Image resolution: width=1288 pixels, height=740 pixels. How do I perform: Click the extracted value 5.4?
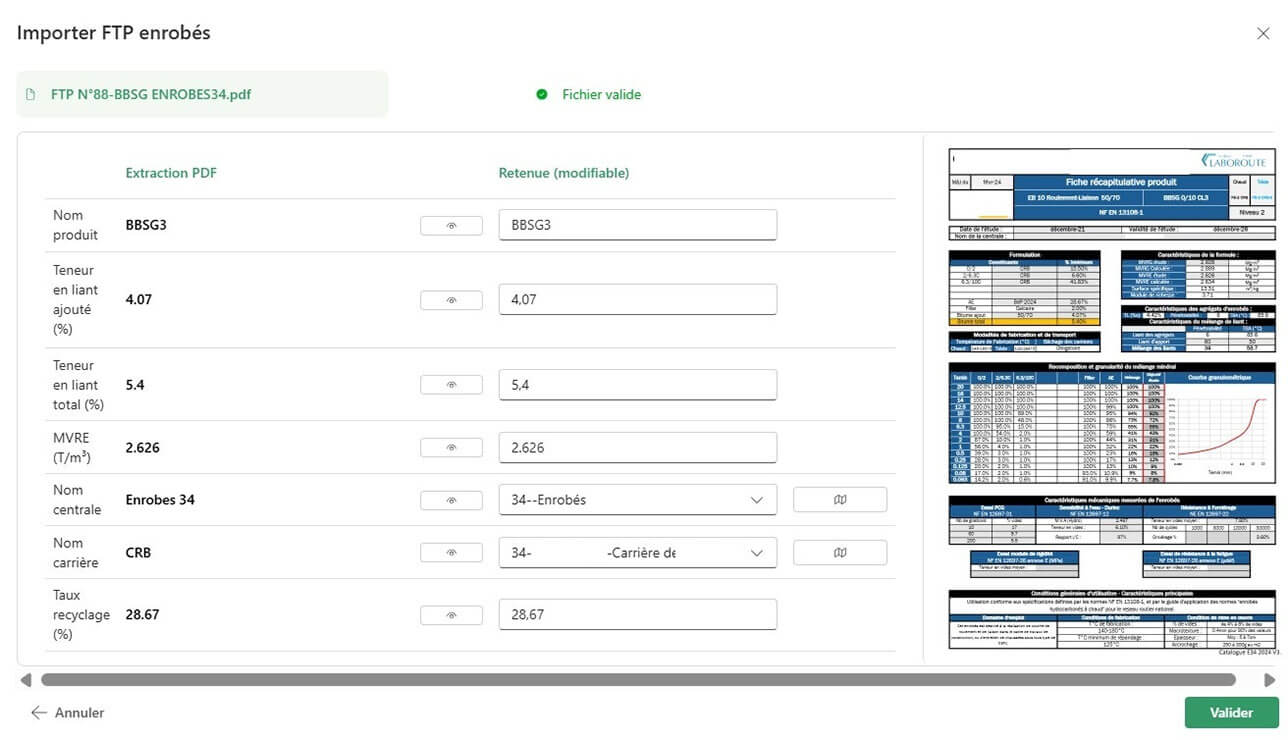(x=135, y=384)
